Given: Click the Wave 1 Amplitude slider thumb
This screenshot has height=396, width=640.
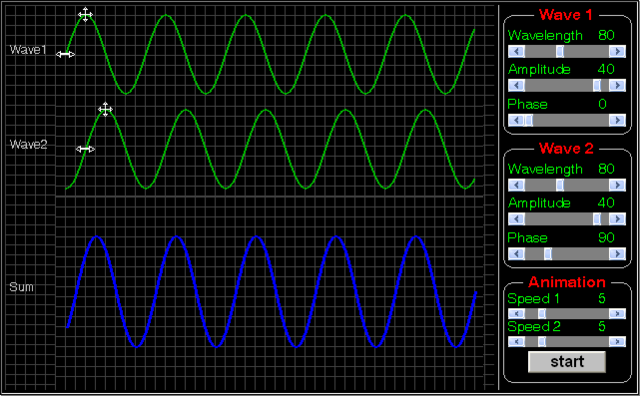Looking at the screenshot, I should click(x=597, y=85).
